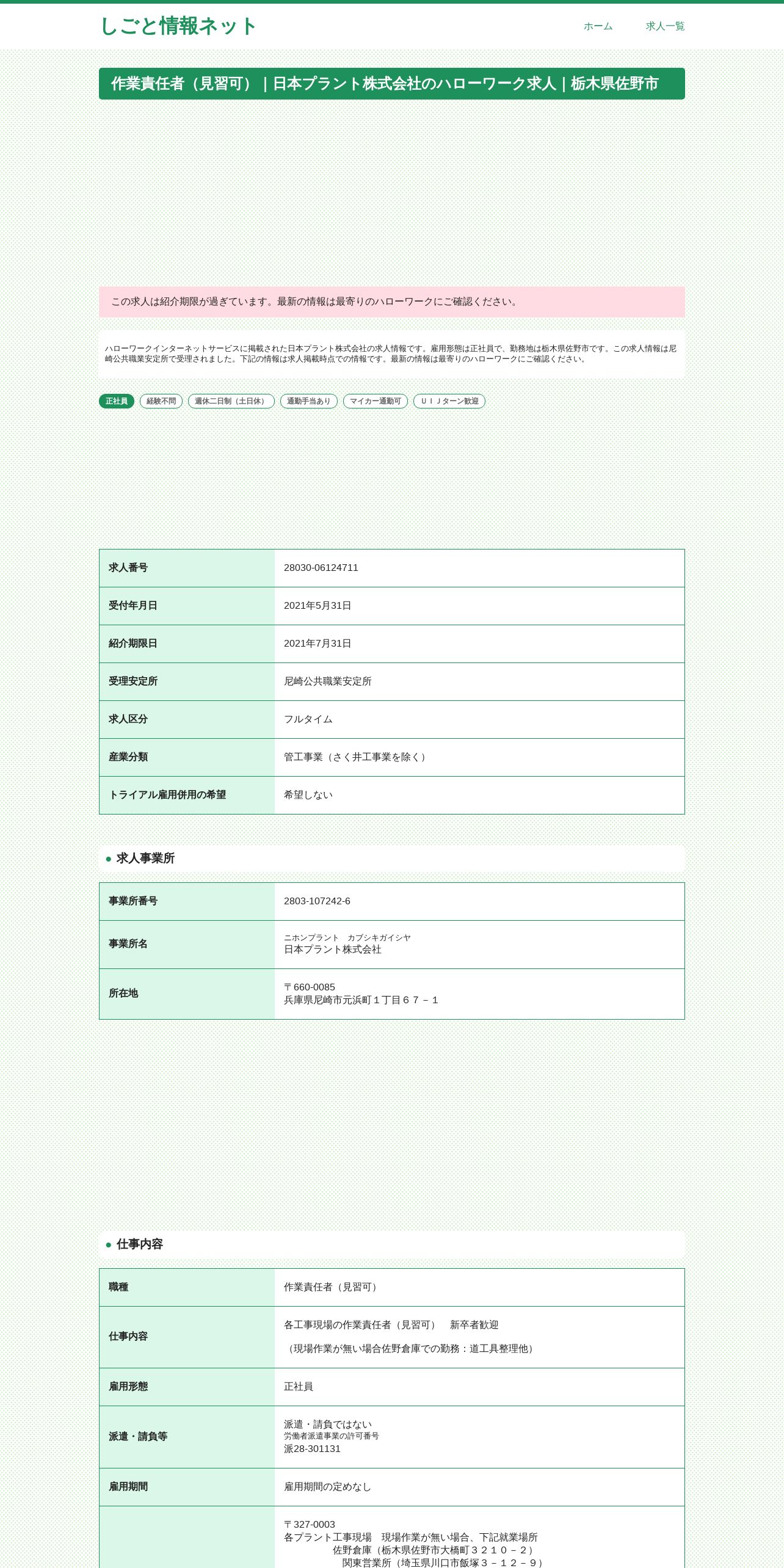
Task: Click office number 2803-107242-6
Action: click(x=317, y=901)
